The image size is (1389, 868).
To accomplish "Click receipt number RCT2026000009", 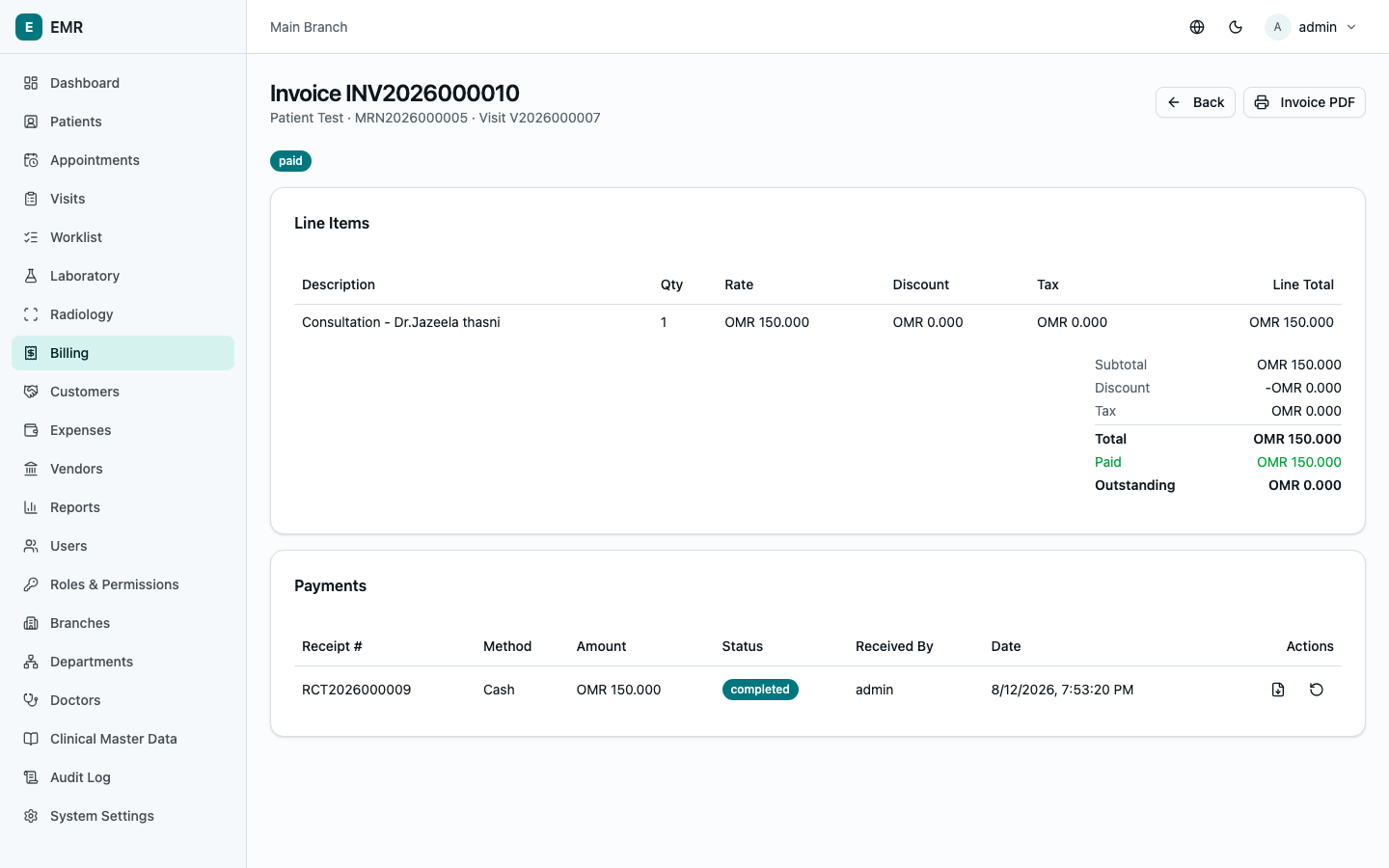I will click(357, 690).
